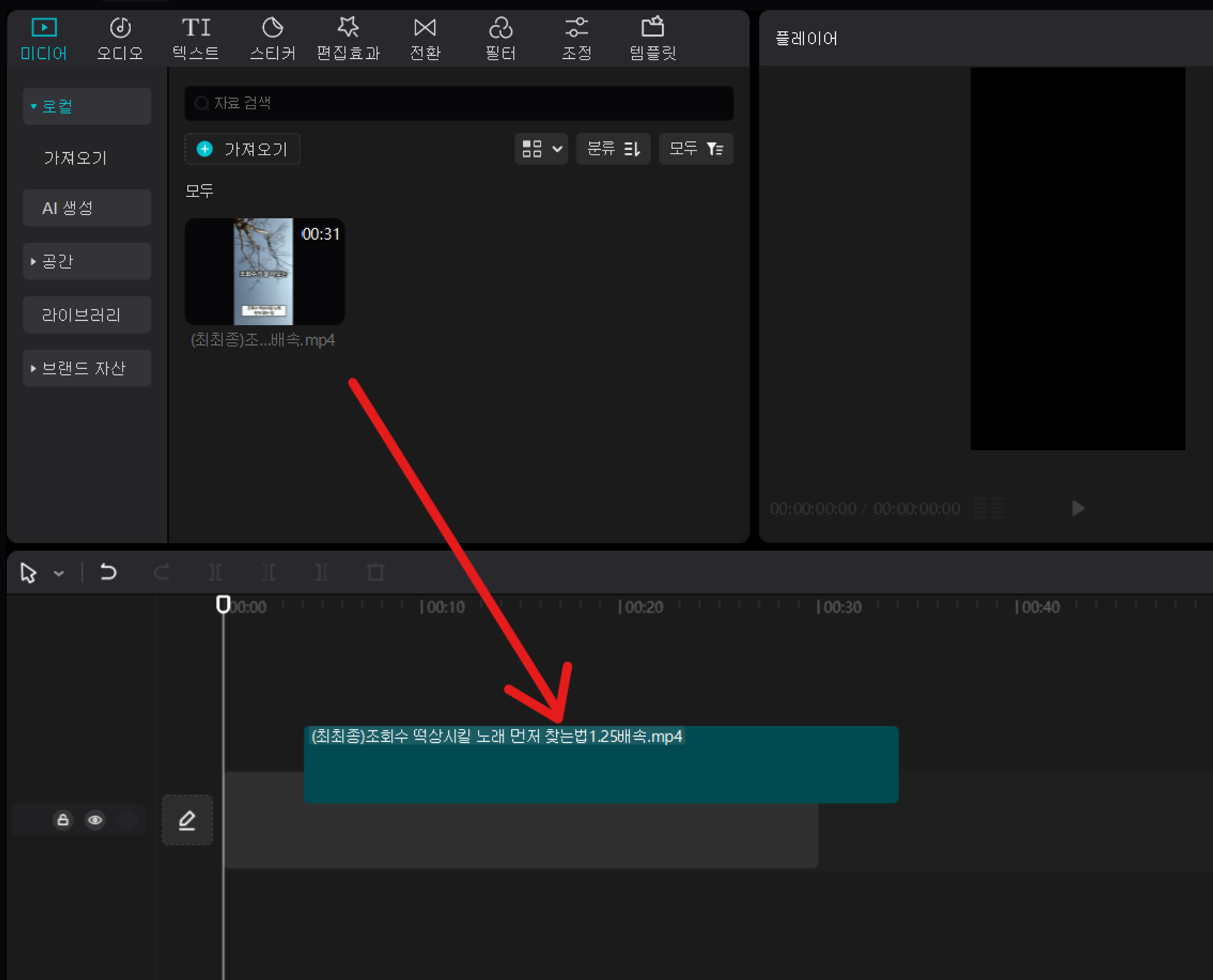The width and height of the screenshot is (1213, 980).
Task: Click the 가져오기 import button with plus
Action: (242, 149)
